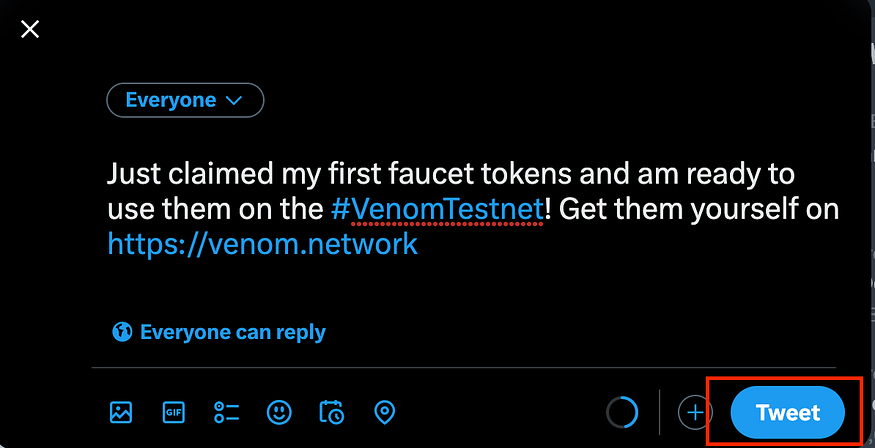The image size is (875, 448).
Task: Change the Everyone can reply setting
Action: 232,332
